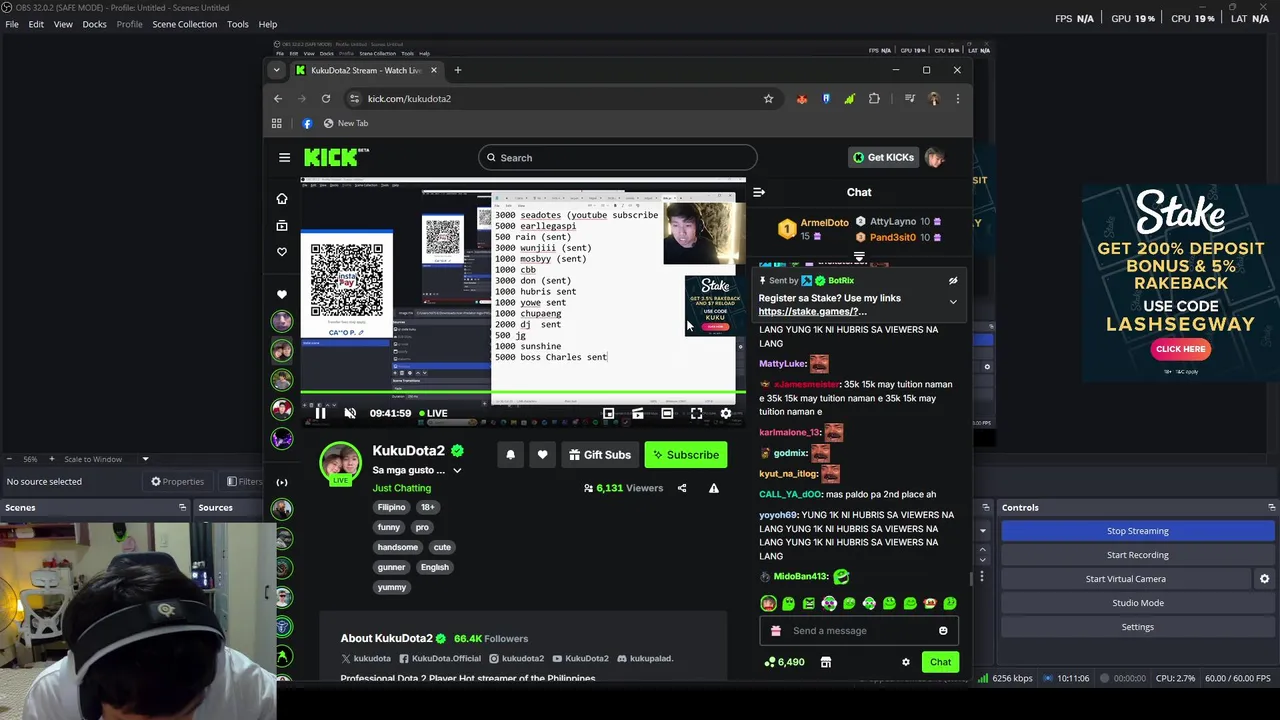Open the OBS Scene Collection menu
Viewport: 1280px width, 720px height.
click(x=184, y=24)
